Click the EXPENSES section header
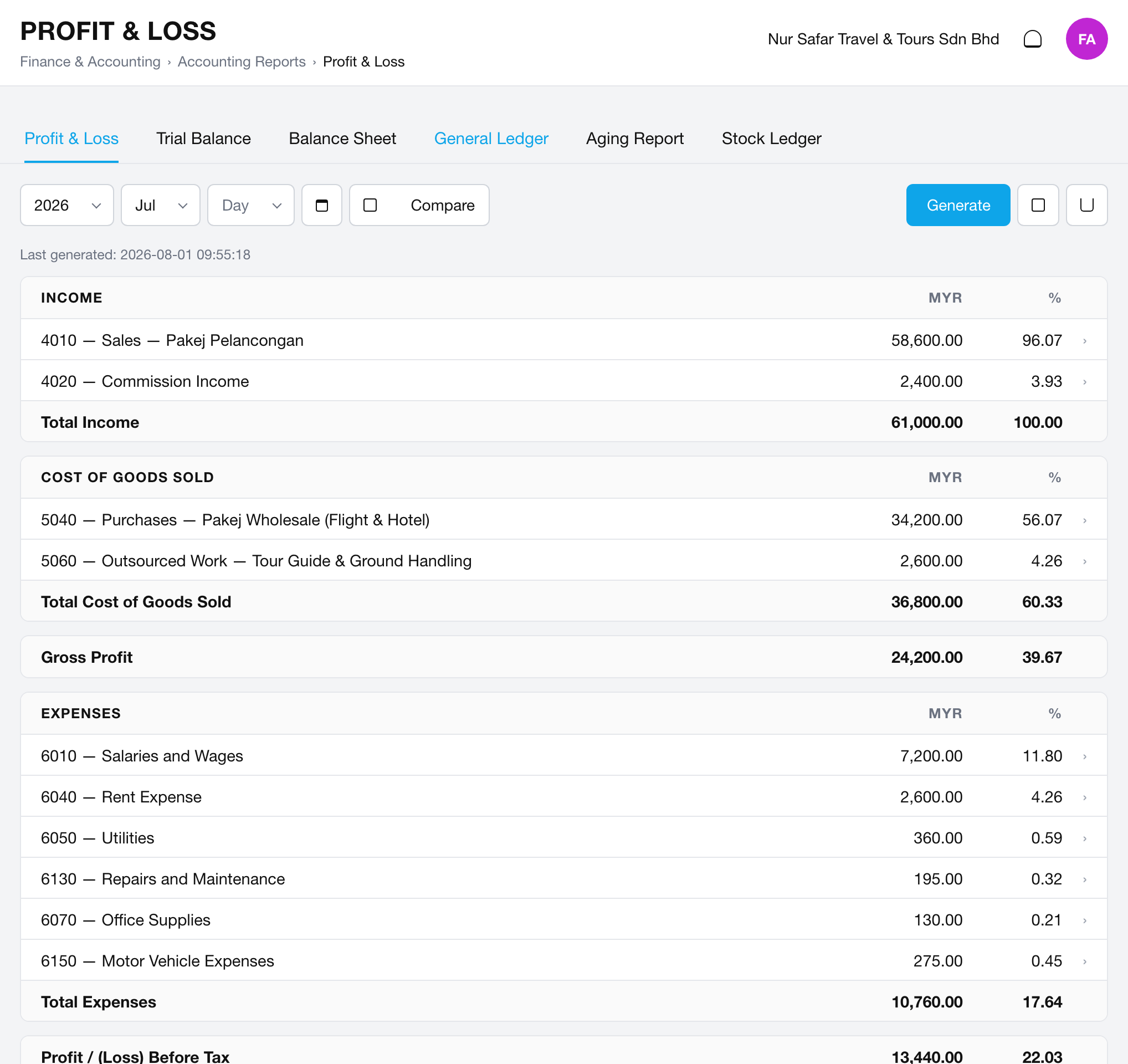Viewport: 1128px width, 1064px height. tap(80, 713)
